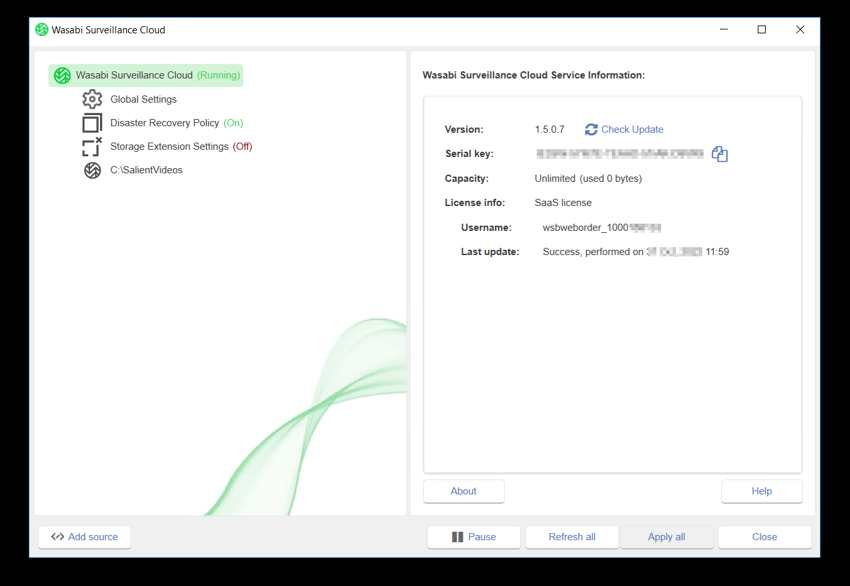Click the Unlimited capacity value
The image size is (850, 586).
pos(588,178)
